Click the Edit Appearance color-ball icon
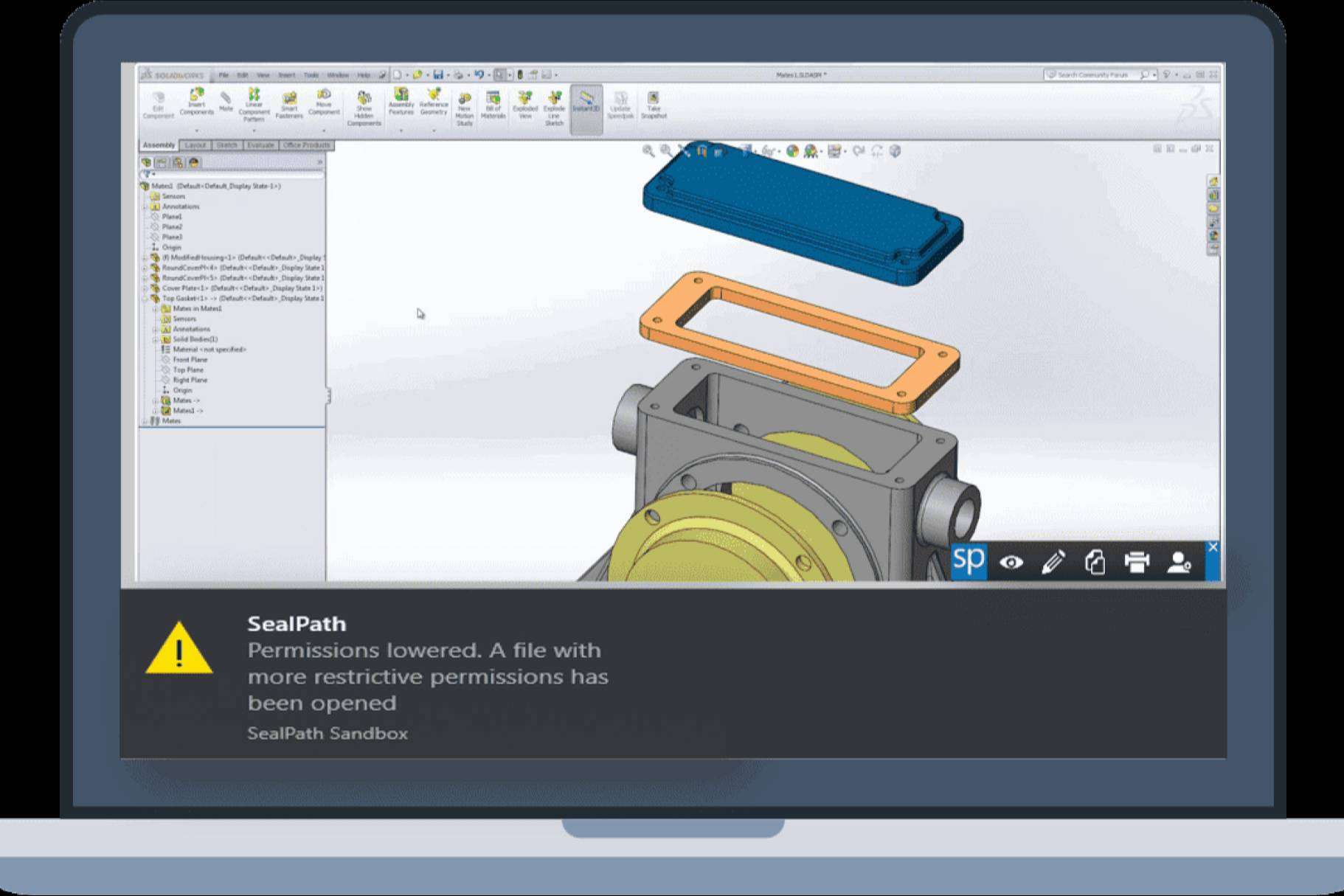The image size is (1344, 896). tap(792, 151)
